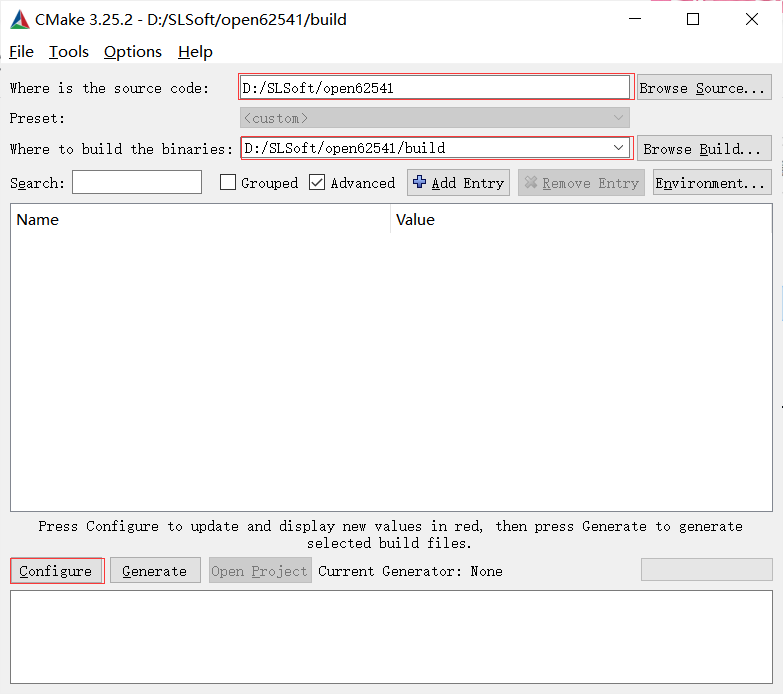Open the Help menu
Image resolution: width=783 pixels, height=694 pixels.
[x=195, y=52]
